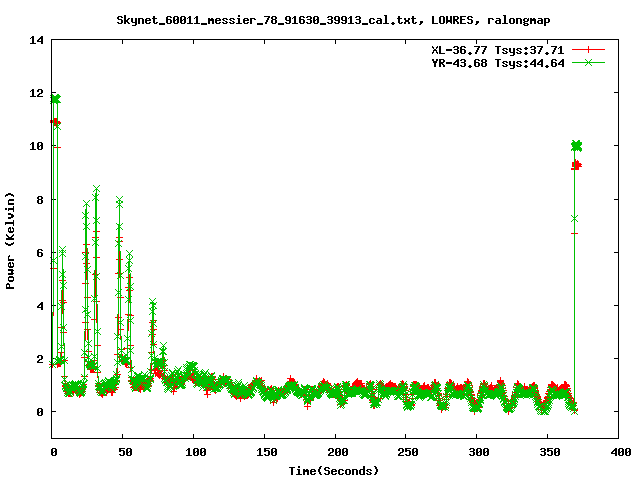This screenshot has height=480, width=640.
Task: Click the green calibration peak near 10 Kelvin
Action: pyautogui.click(x=576, y=146)
